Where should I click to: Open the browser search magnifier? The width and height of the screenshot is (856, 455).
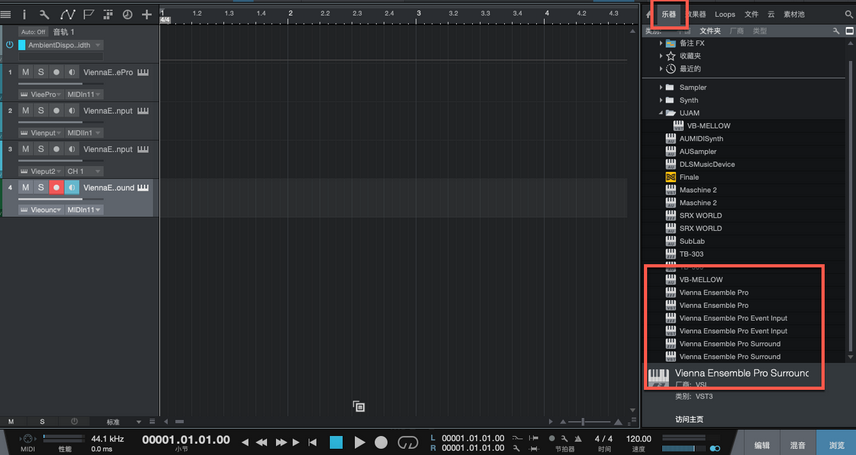coord(849,15)
